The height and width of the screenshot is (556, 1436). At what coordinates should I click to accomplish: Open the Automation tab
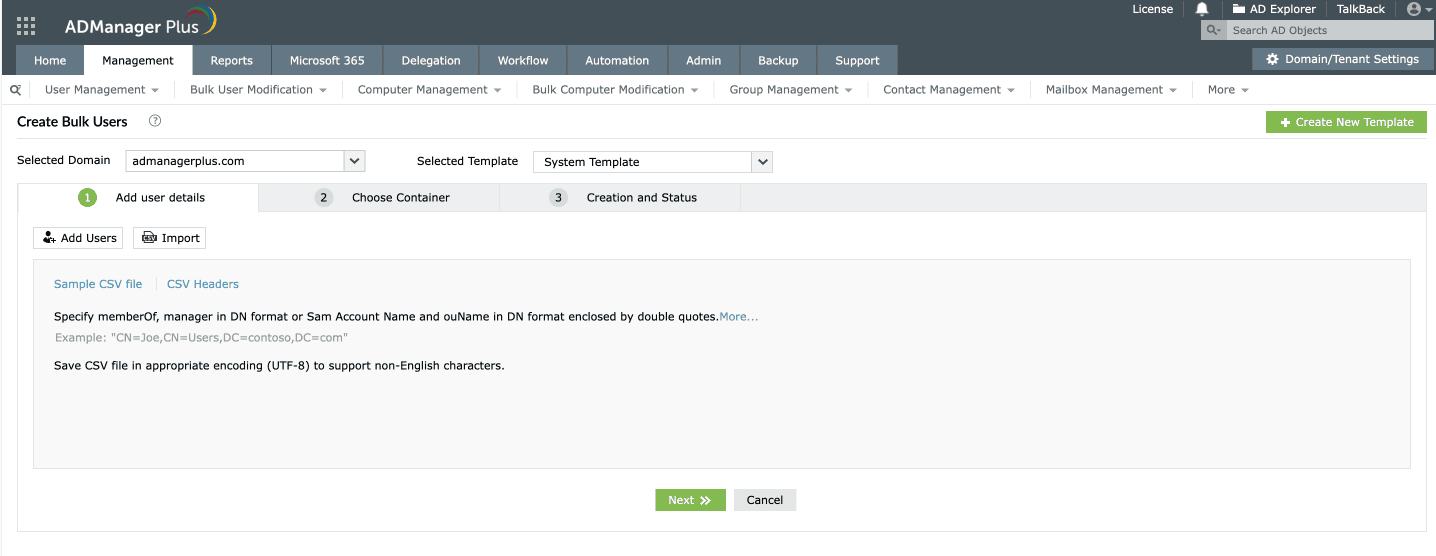tap(617, 60)
